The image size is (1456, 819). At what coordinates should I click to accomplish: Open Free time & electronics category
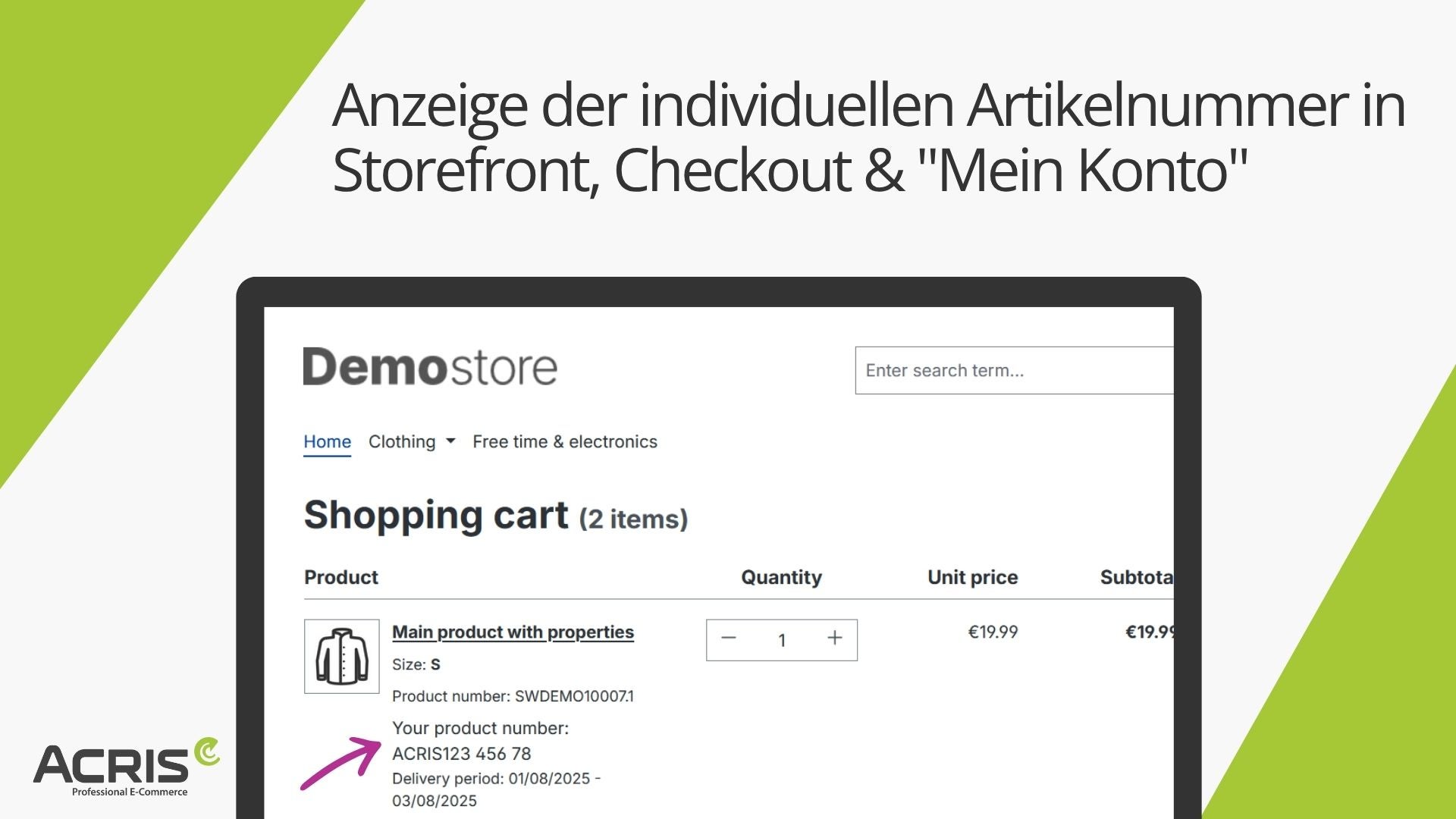(x=565, y=441)
